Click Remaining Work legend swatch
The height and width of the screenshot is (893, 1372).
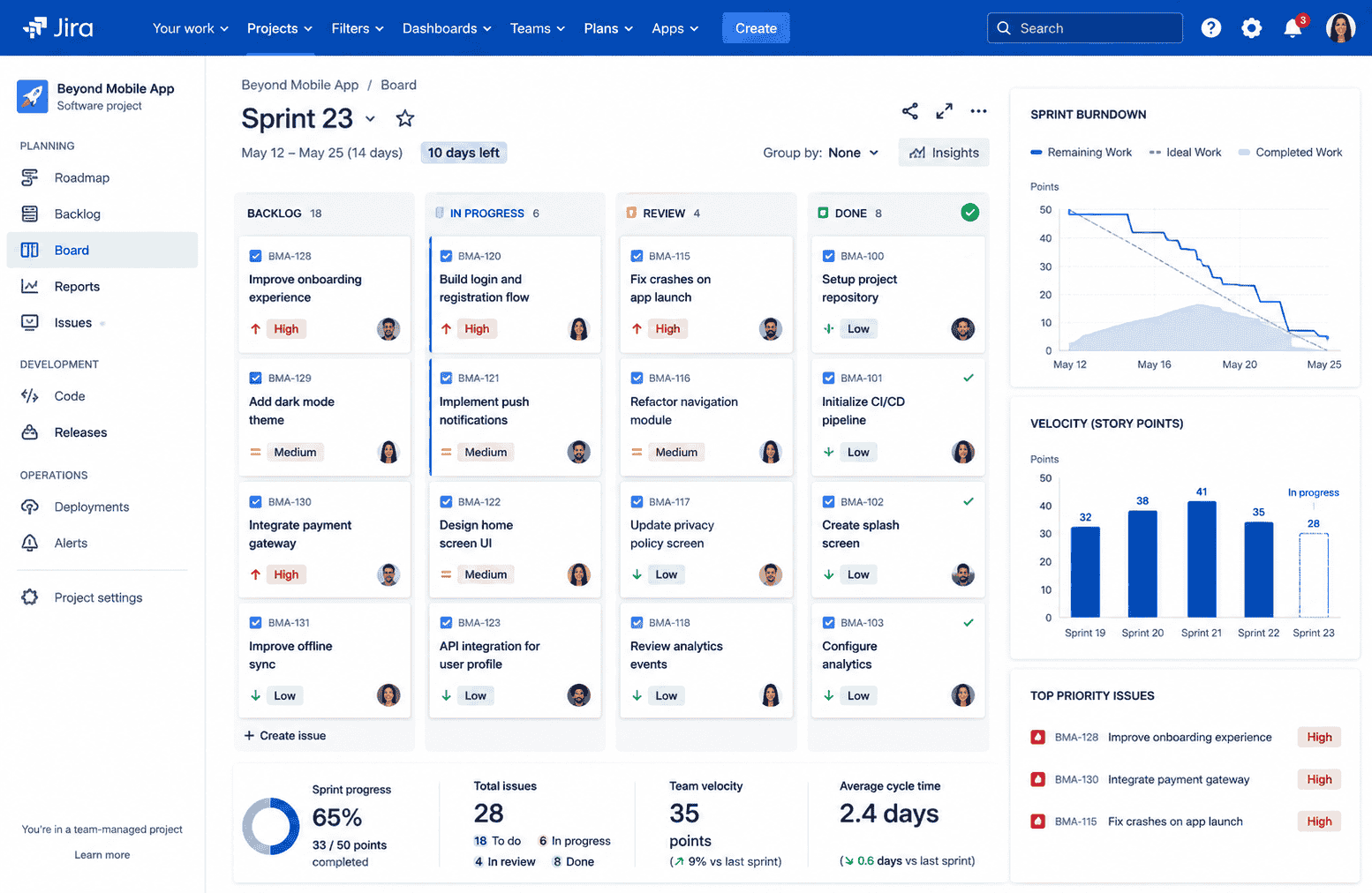1037,153
